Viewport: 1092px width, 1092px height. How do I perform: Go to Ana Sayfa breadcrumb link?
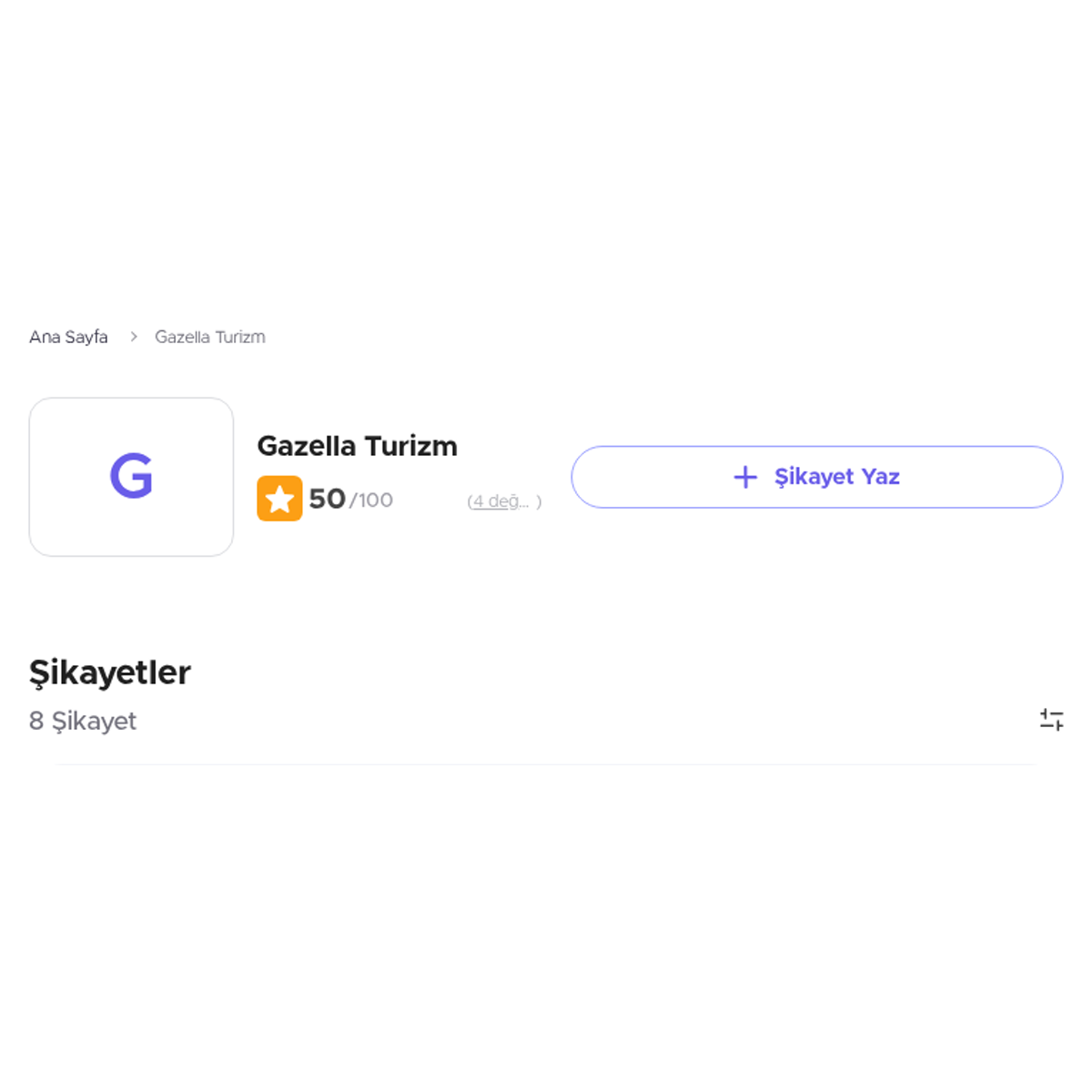(68, 337)
